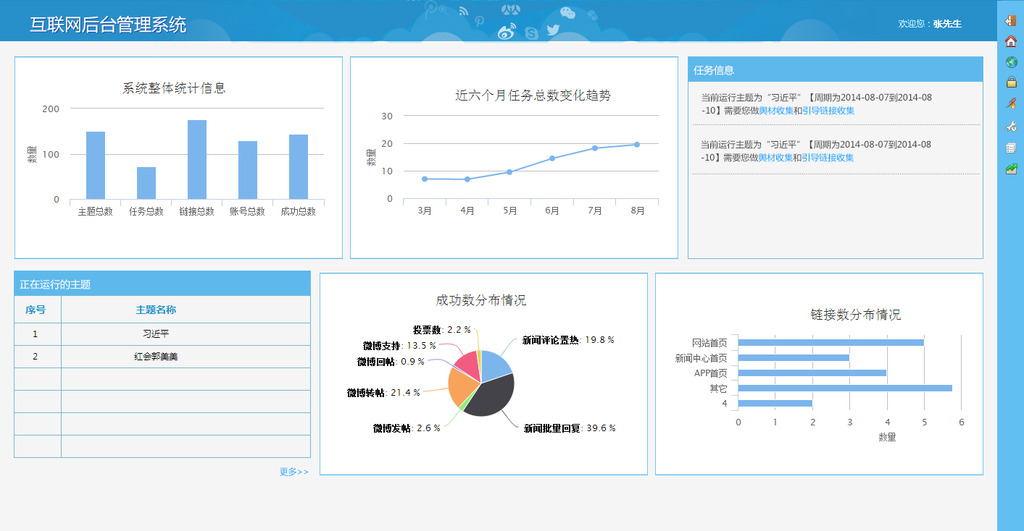
Task: Click the 微博回帖: 0.9 % pie label
Action: [391, 361]
